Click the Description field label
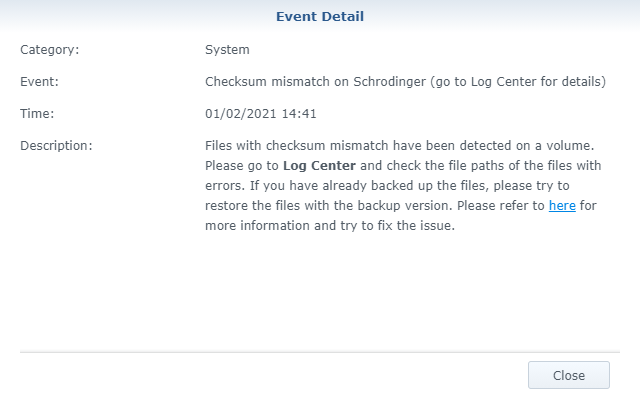 [x=56, y=145]
